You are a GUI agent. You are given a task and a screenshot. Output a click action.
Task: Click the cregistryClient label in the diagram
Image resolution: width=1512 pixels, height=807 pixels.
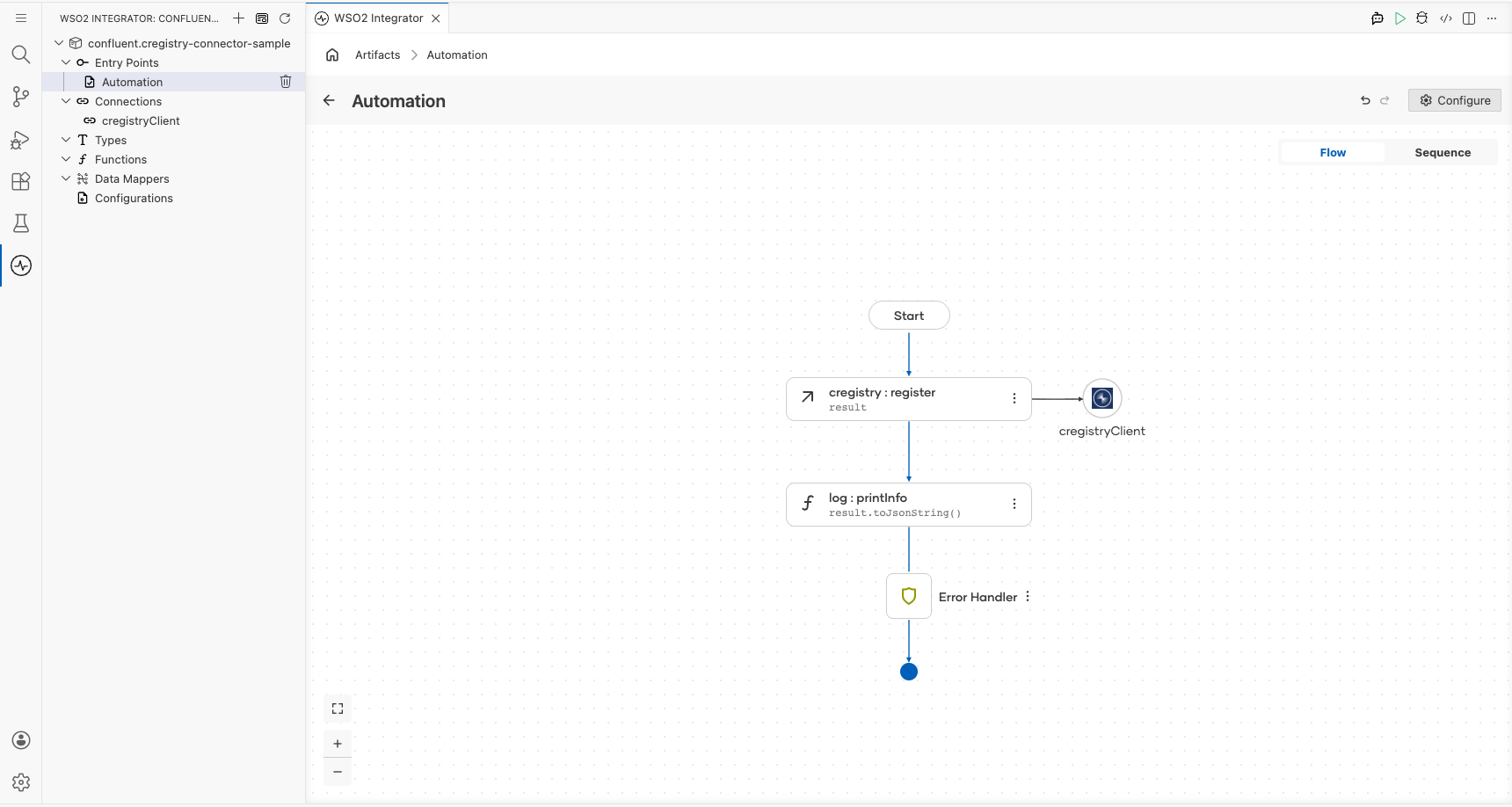[1102, 431]
